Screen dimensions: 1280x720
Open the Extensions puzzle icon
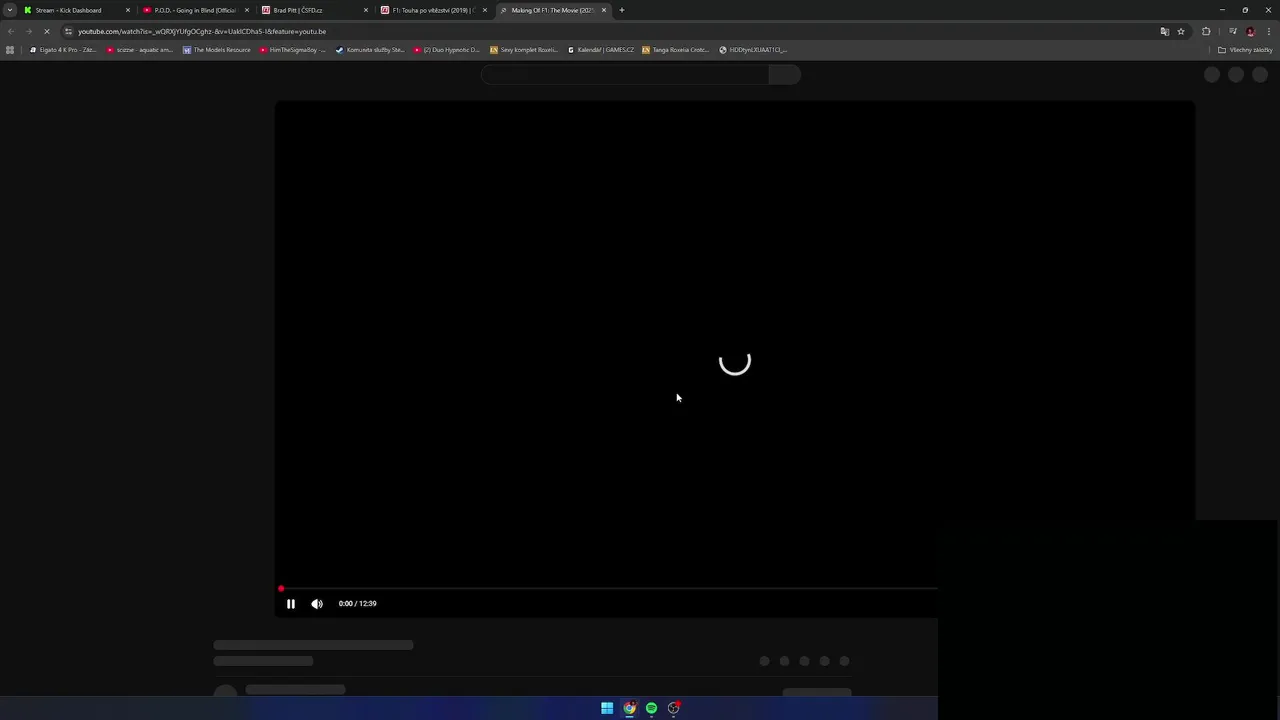tap(1206, 31)
